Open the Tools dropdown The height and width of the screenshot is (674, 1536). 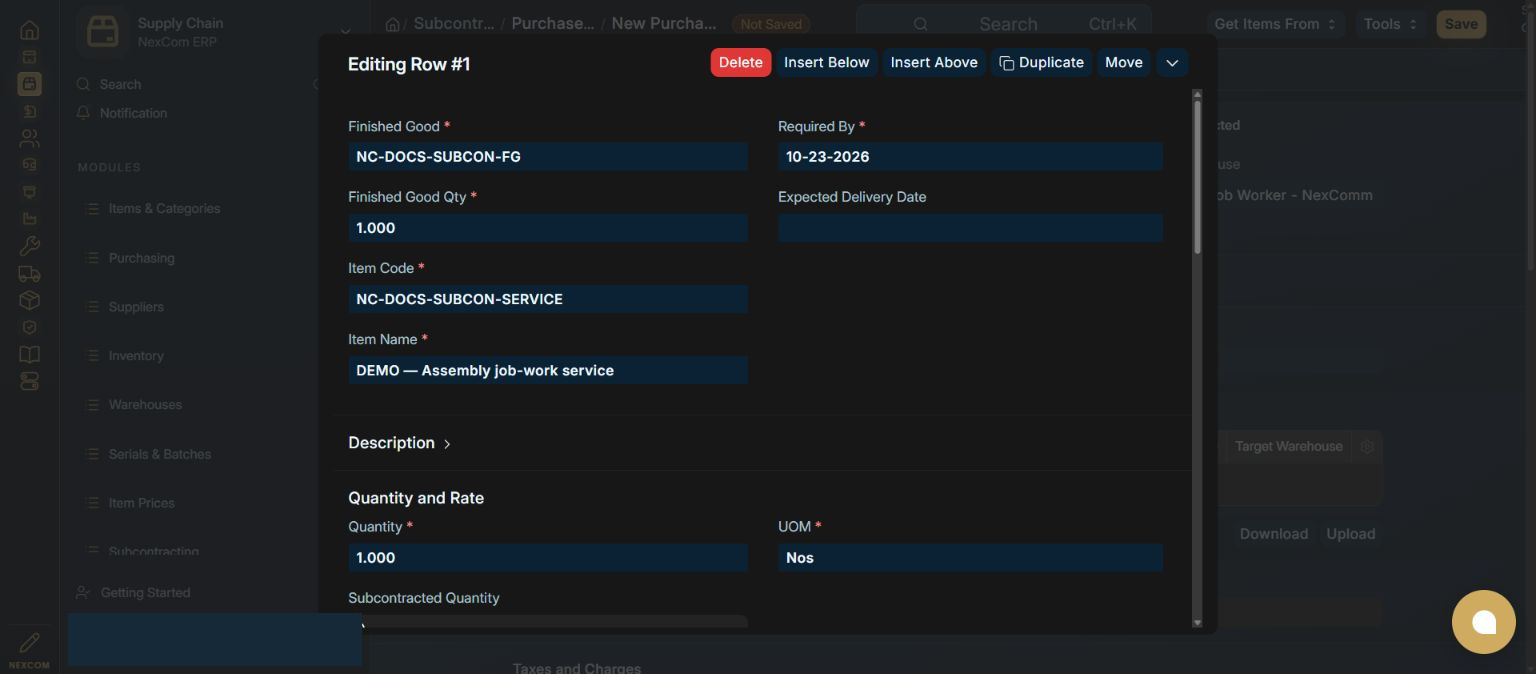coord(1390,24)
